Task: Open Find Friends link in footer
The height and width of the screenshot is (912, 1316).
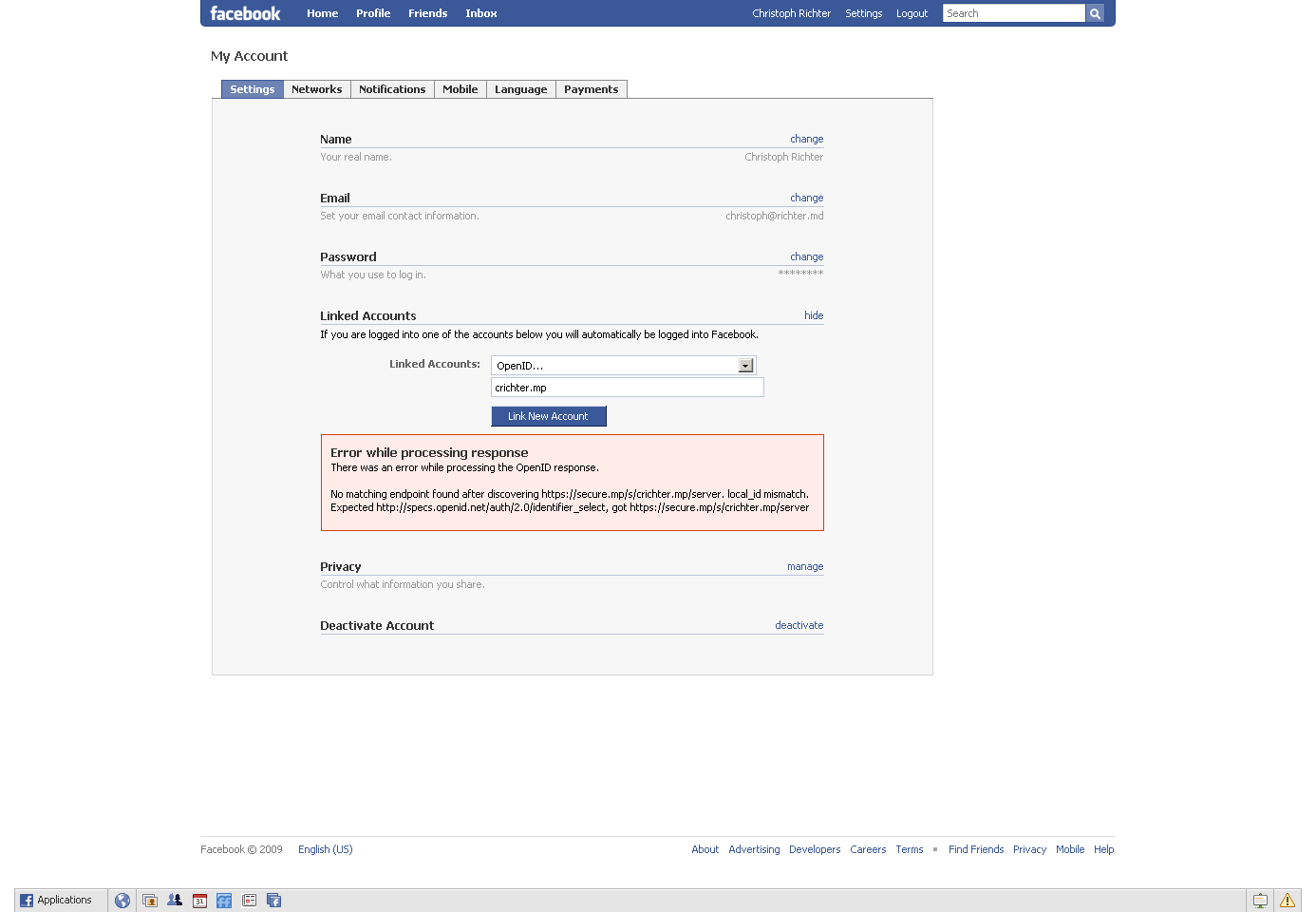Action: (976, 849)
